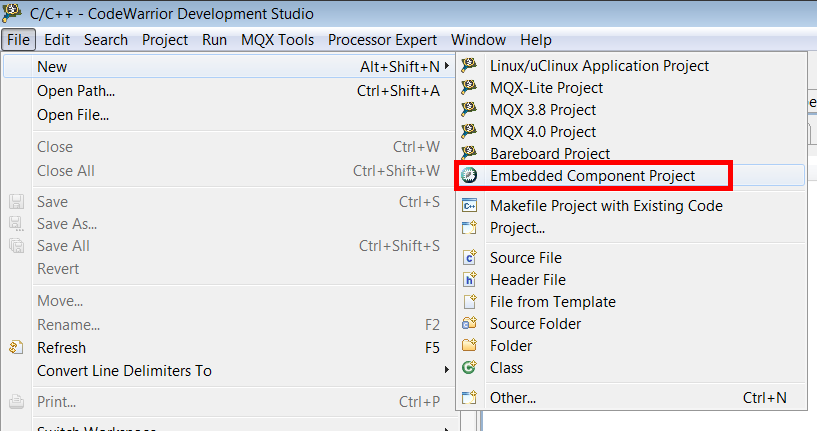Click the MQX-Lite Project icon
Screen dimensions: 817x431
pos(469,88)
